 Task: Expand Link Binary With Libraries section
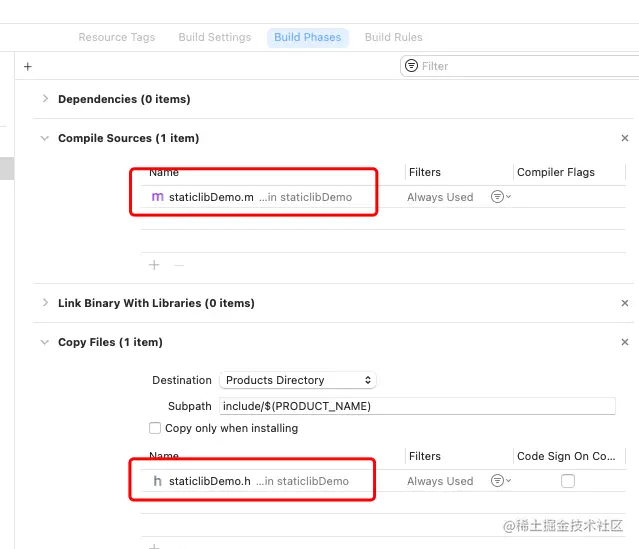pos(45,303)
